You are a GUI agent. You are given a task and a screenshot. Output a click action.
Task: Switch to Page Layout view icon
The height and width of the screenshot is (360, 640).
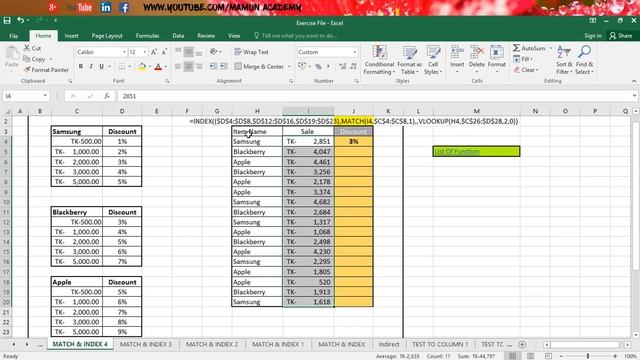[x=530, y=356]
